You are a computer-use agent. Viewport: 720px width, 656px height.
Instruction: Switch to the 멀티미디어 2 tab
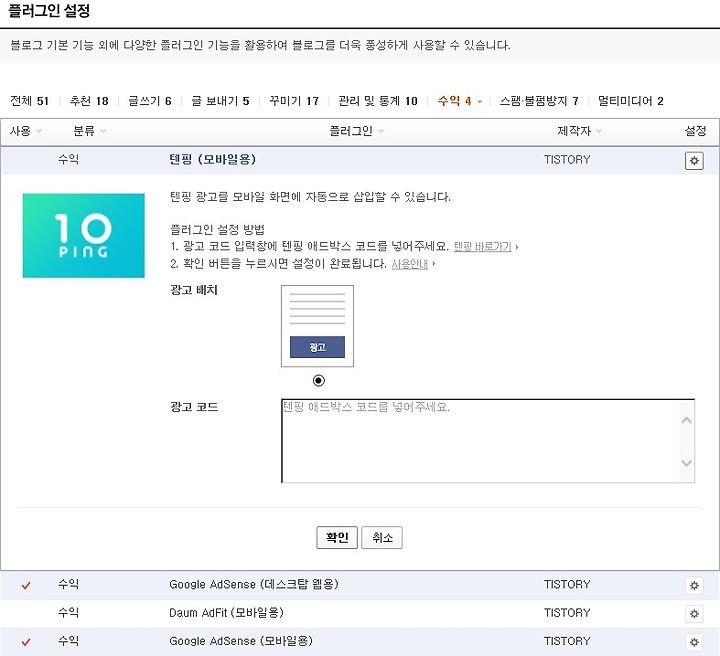630,101
